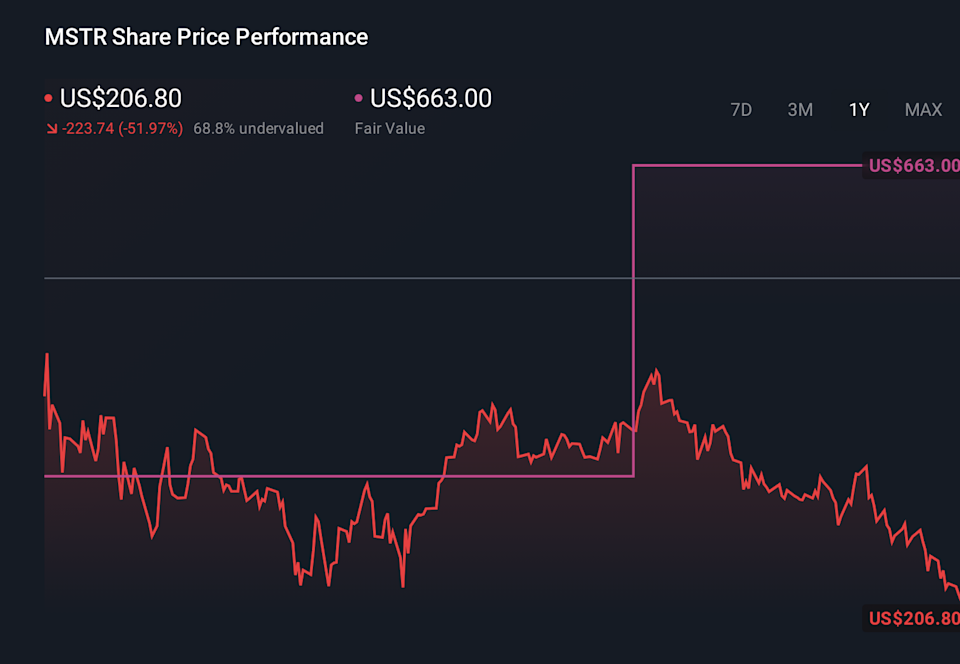Viewport: 960px width, 664px height.
Task: Click the "68.8% undervalued" text
Action: click(x=258, y=129)
